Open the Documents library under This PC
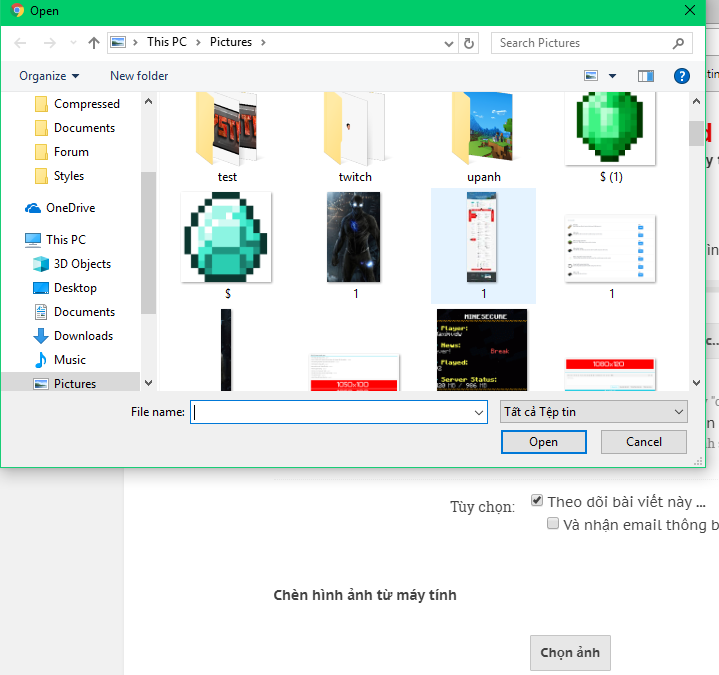Screen dimensions: 719x675 (74, 312)
